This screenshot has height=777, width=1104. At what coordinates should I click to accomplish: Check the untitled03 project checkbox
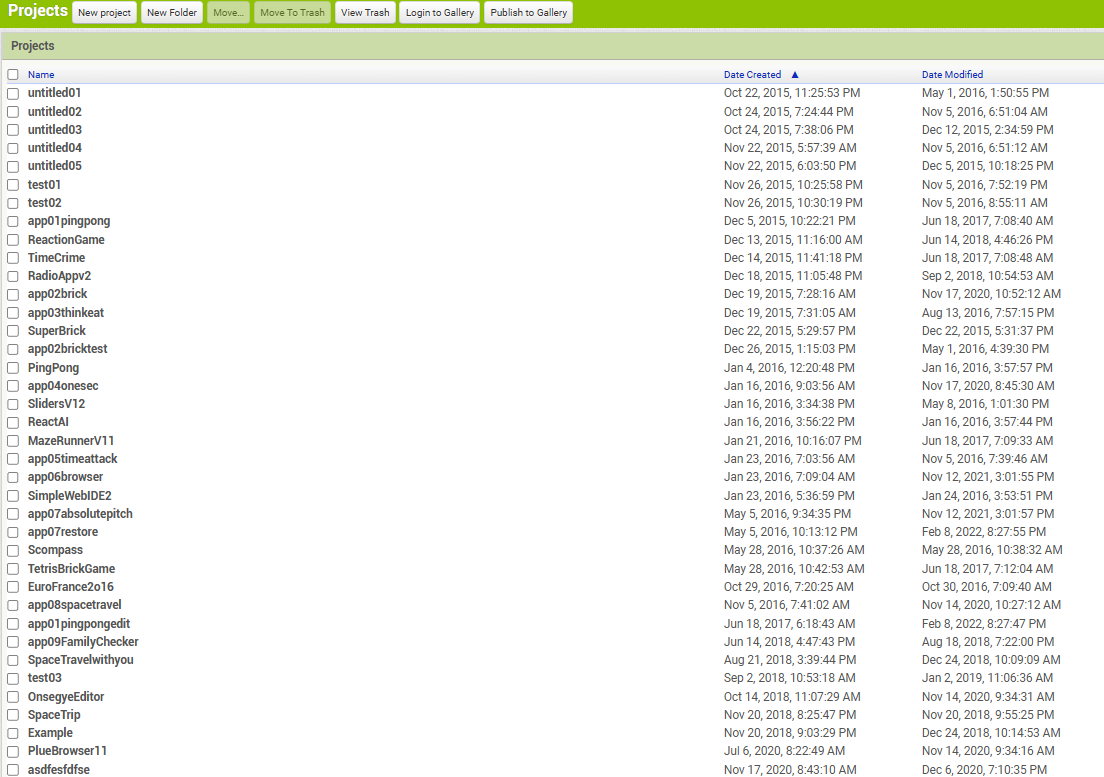(13, 130)
